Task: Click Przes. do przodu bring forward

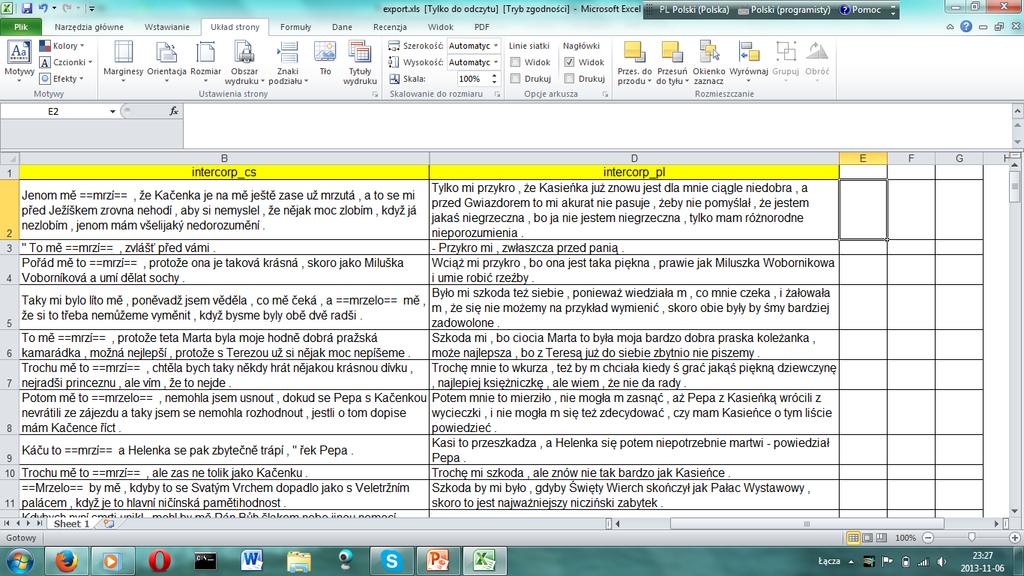Action: pos(635,62)
